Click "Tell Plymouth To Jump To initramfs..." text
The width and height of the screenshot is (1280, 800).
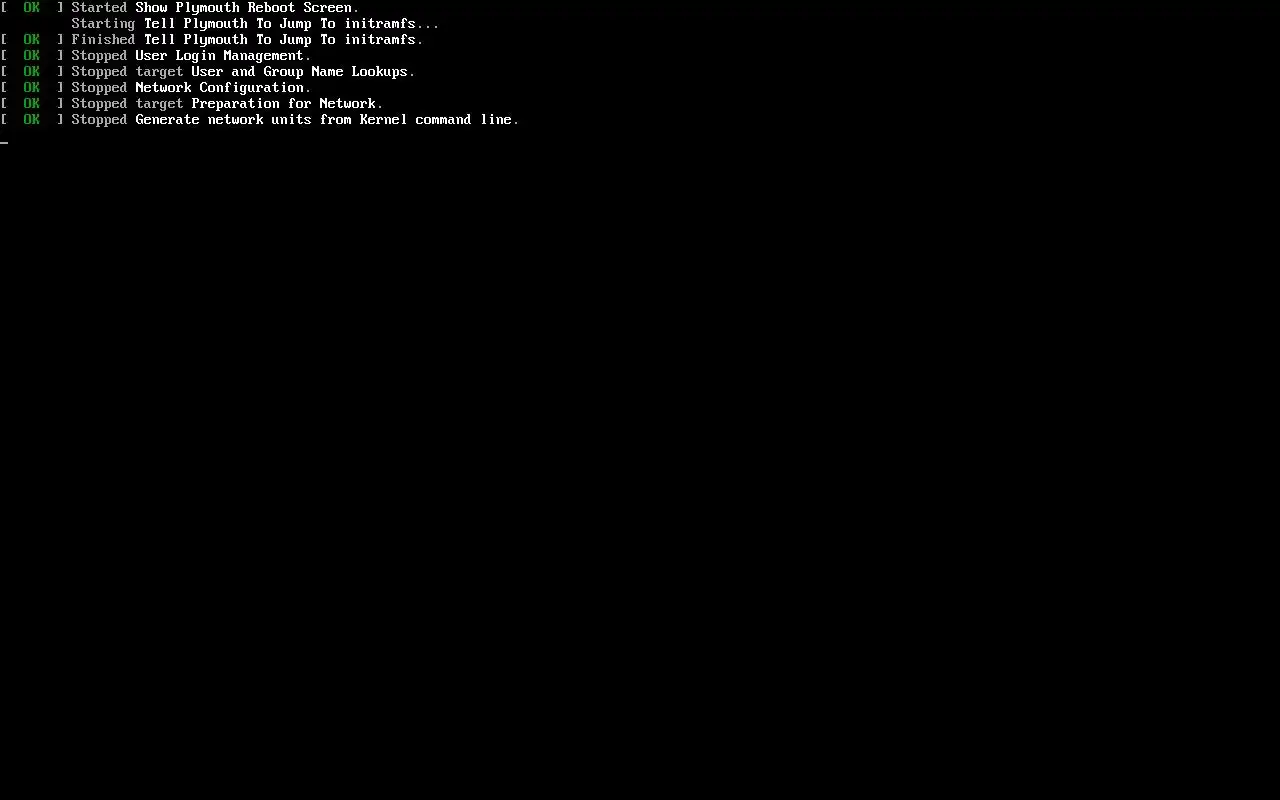tap(291, 24)
